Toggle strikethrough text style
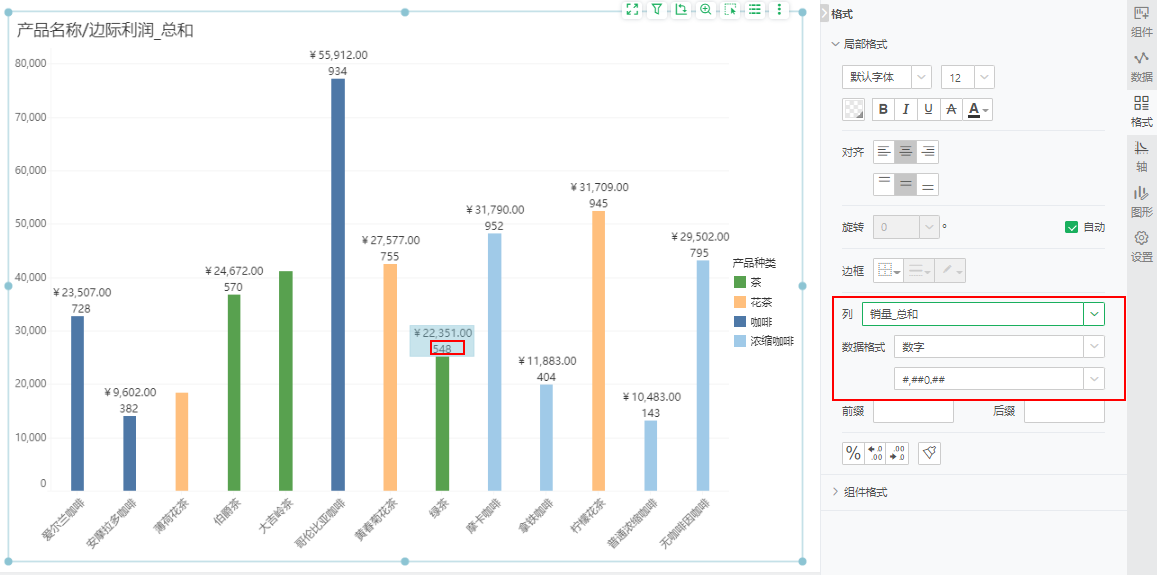Image resolution: width=1157 pixels, height=575 pixels. click(951, 109)
